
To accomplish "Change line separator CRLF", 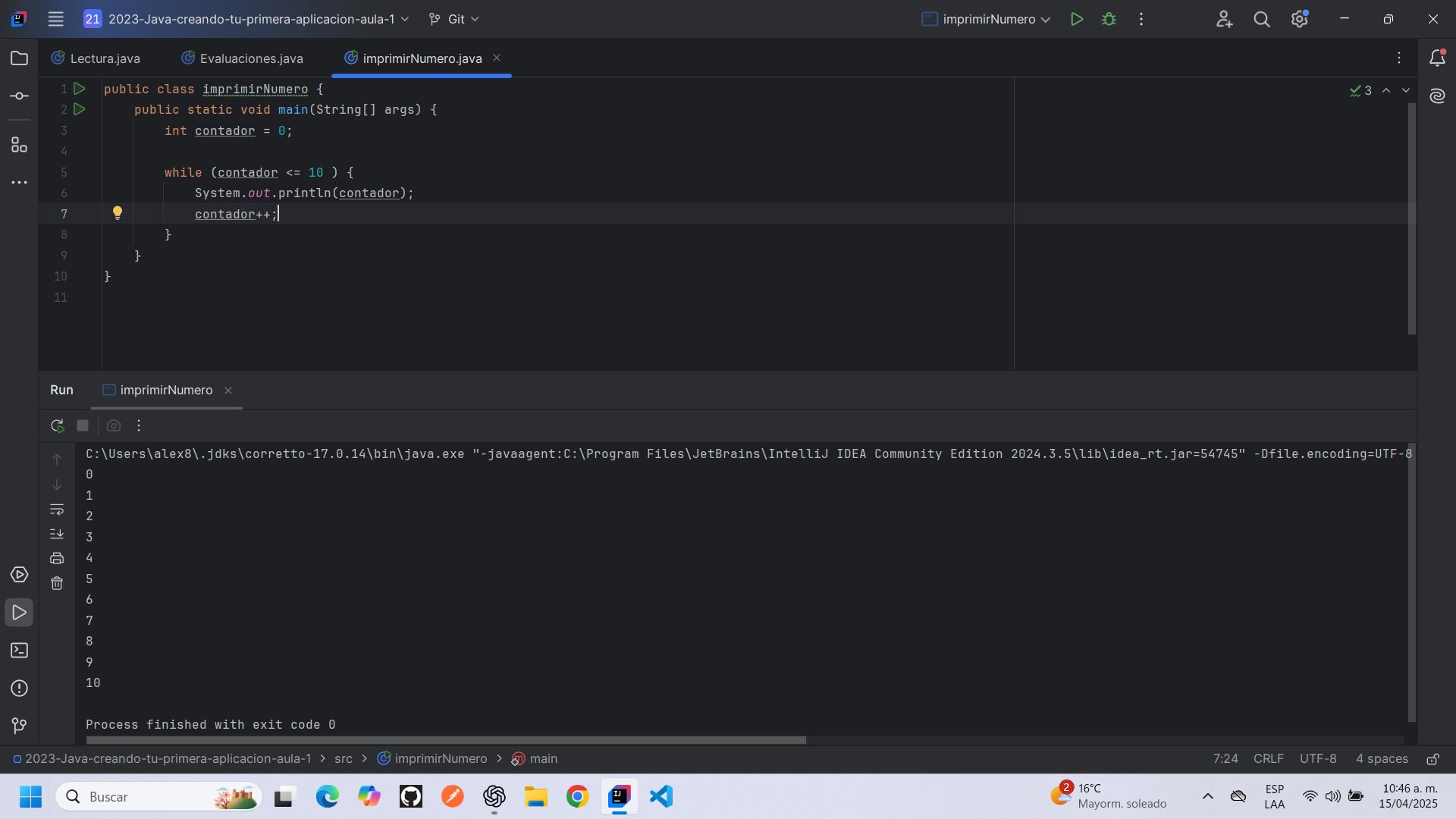I will pyautogui.click(x=1269, y=758).
